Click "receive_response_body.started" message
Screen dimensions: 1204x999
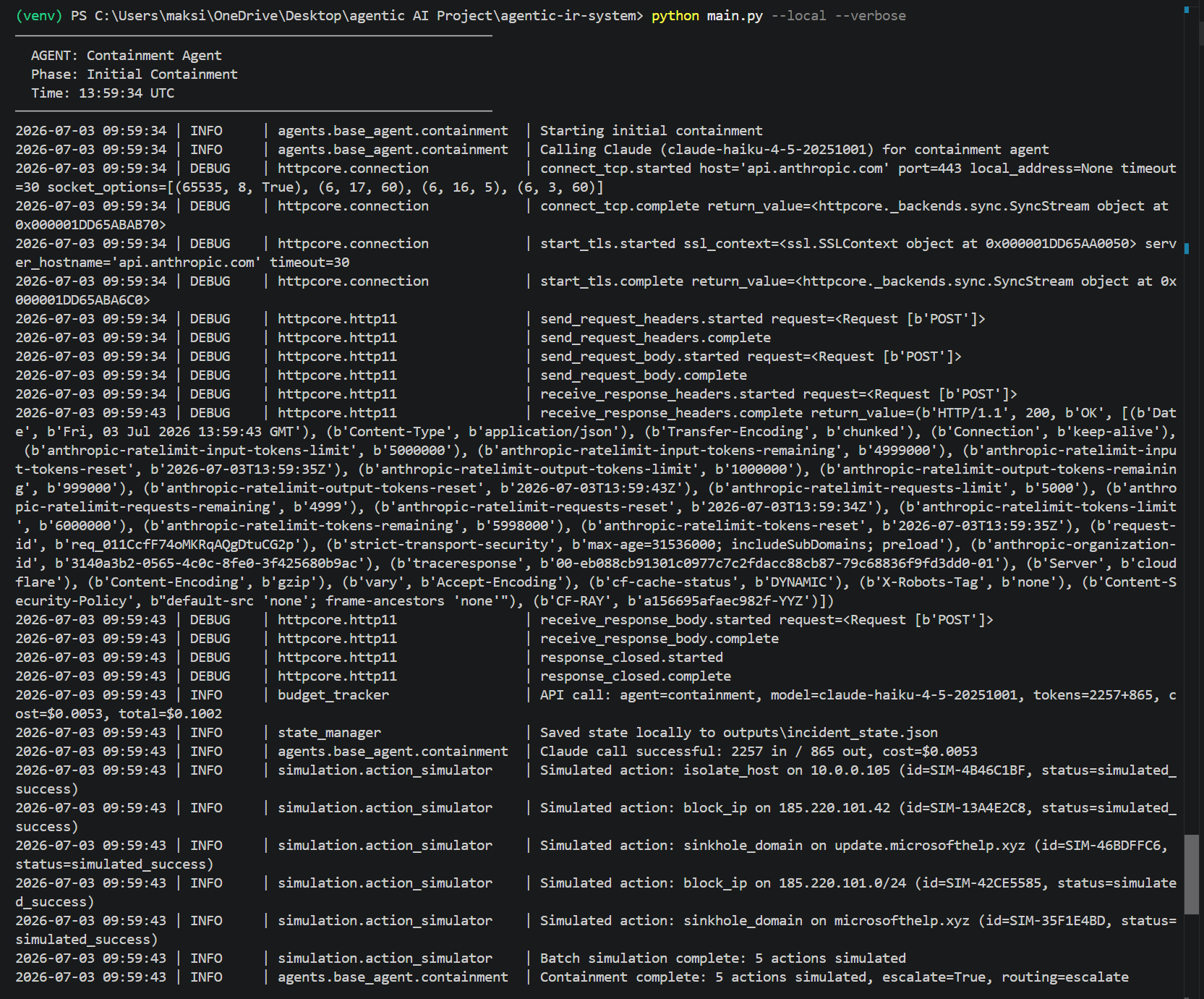pyautogui.click(x=655, y=620)
